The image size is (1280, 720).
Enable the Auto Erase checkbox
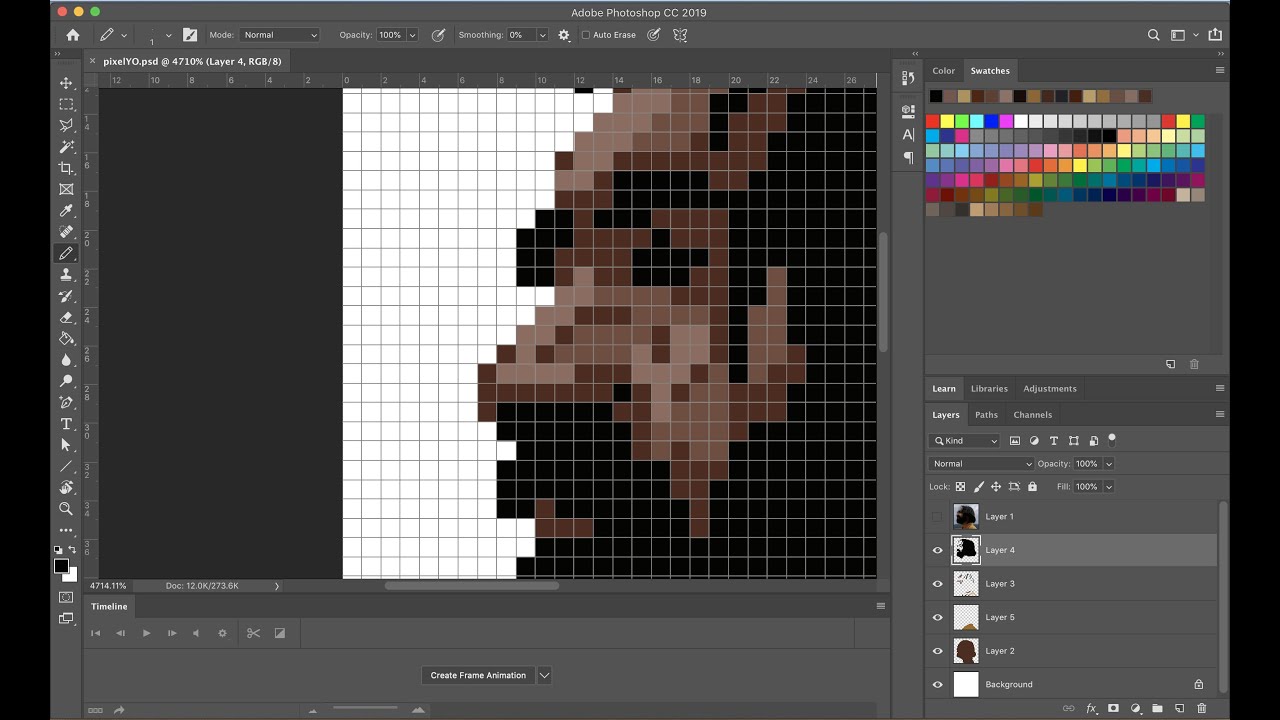pos(586,35)
